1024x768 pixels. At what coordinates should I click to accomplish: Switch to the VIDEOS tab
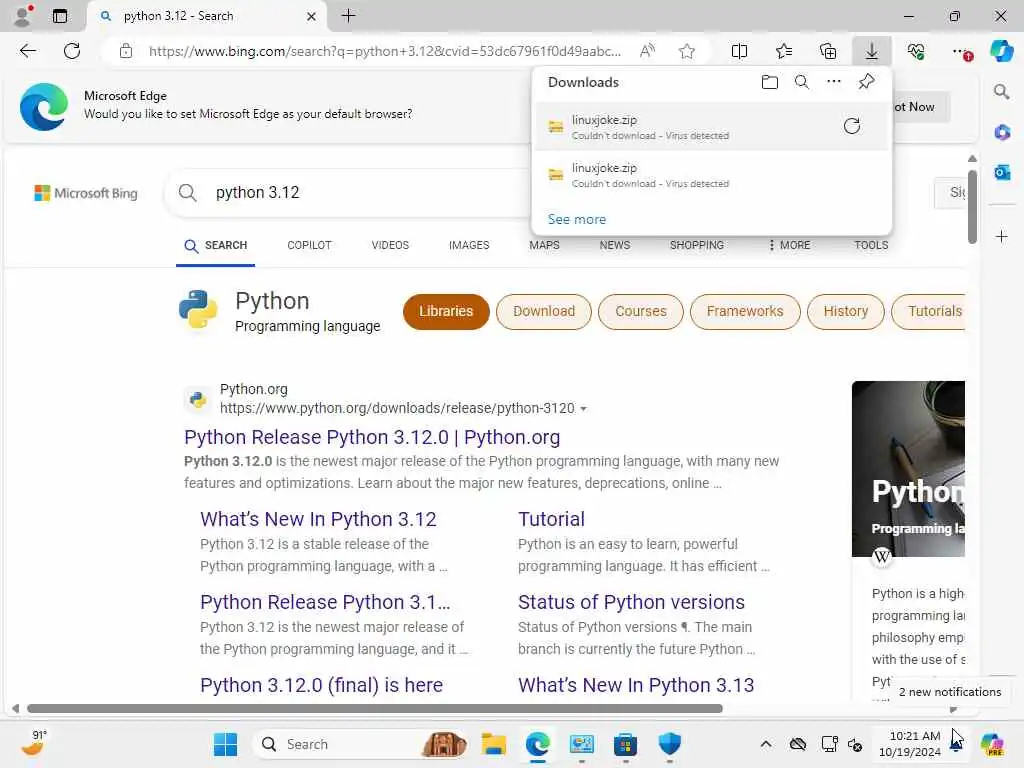coord(390,245)
